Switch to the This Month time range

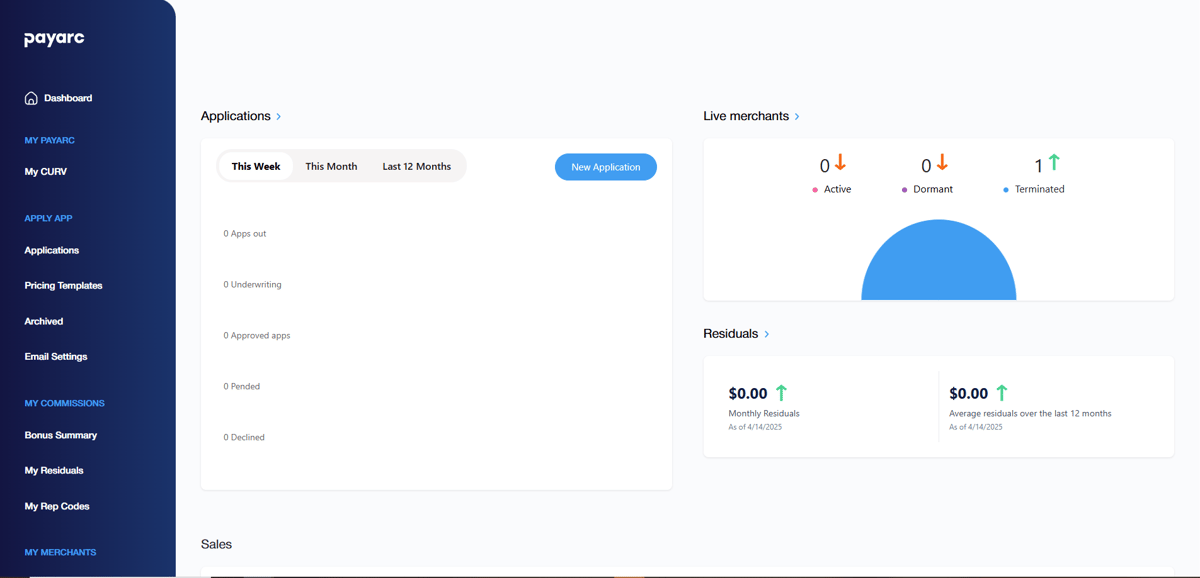[331, 166]
